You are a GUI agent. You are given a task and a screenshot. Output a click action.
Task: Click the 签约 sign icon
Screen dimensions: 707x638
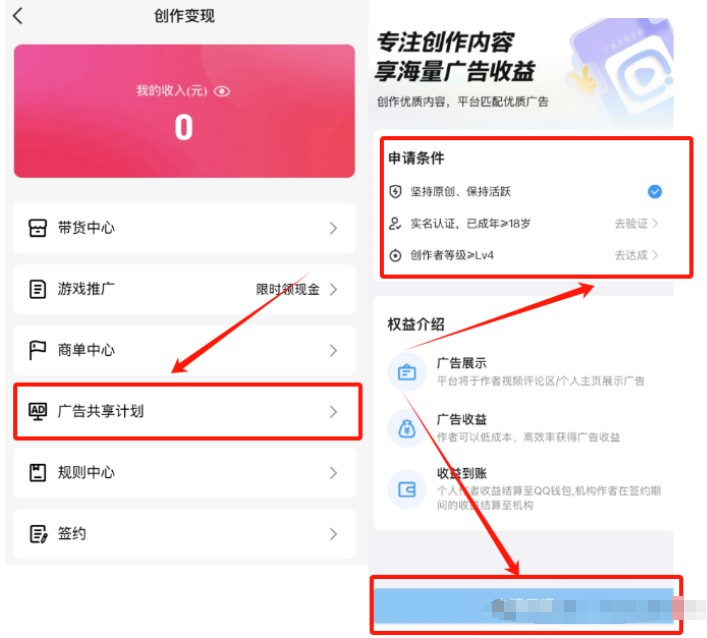click(38, 534)
